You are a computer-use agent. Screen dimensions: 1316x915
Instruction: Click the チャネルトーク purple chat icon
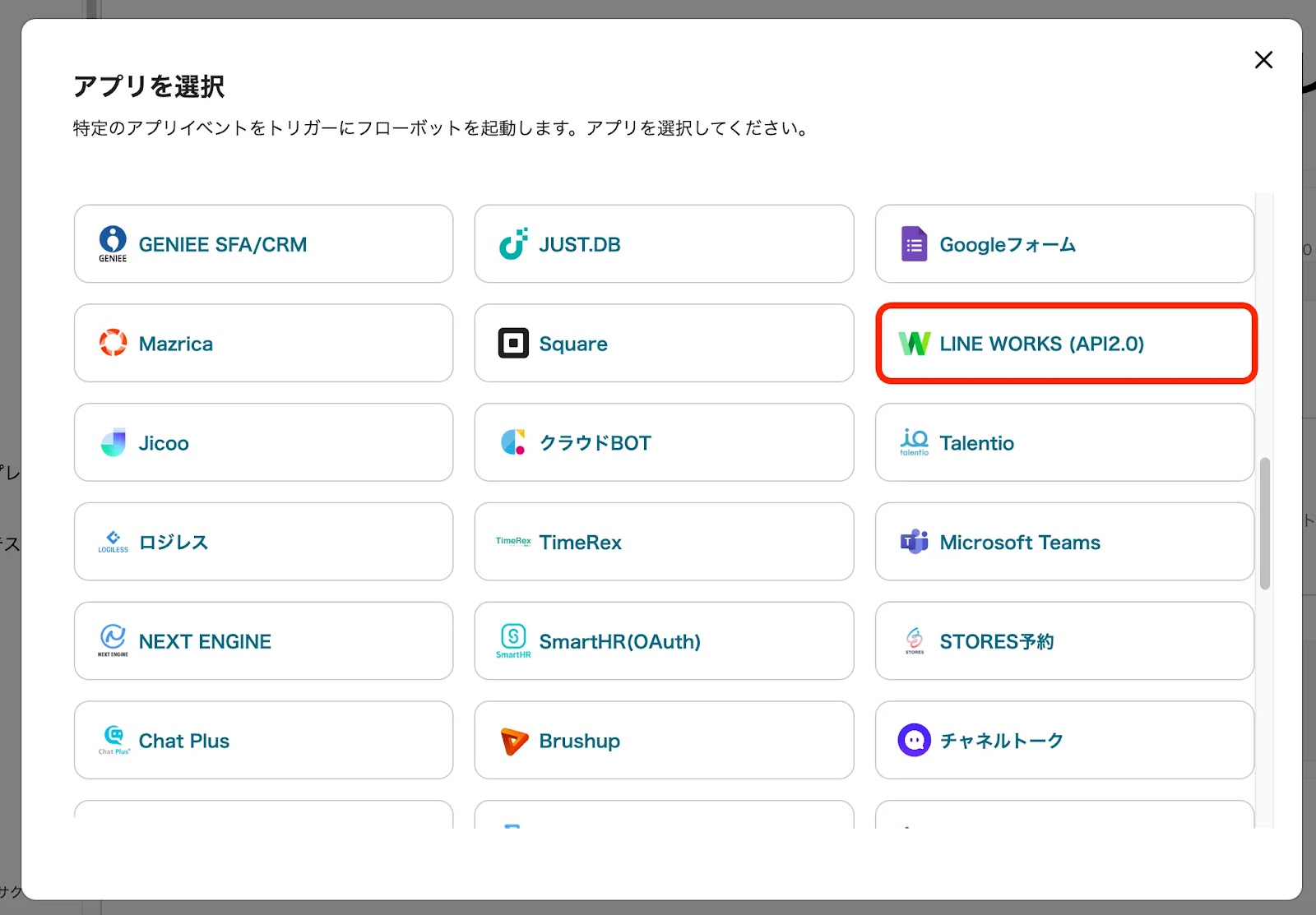click(914, 740)
